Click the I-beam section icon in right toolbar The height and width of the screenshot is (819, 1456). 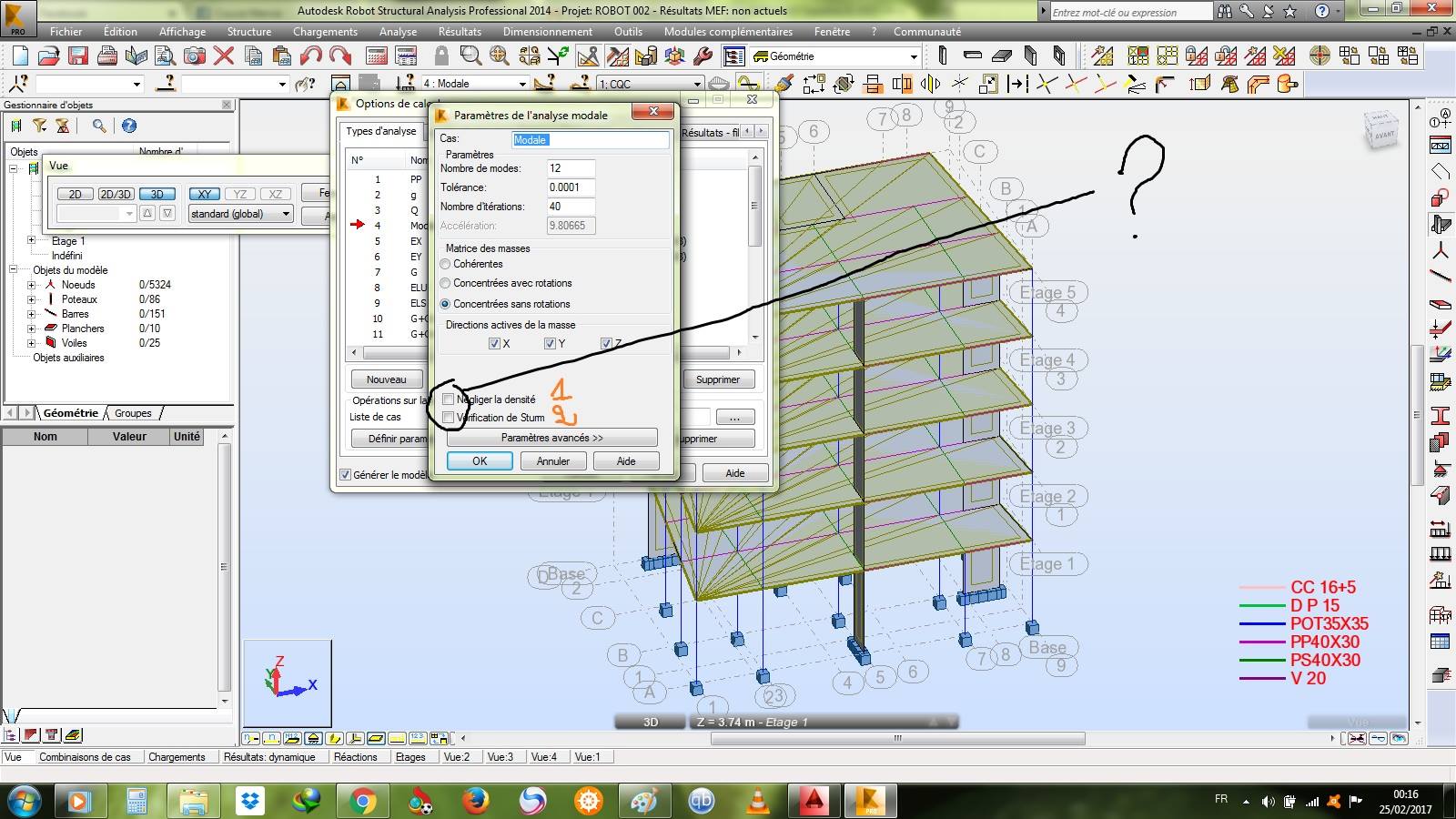1440,416
